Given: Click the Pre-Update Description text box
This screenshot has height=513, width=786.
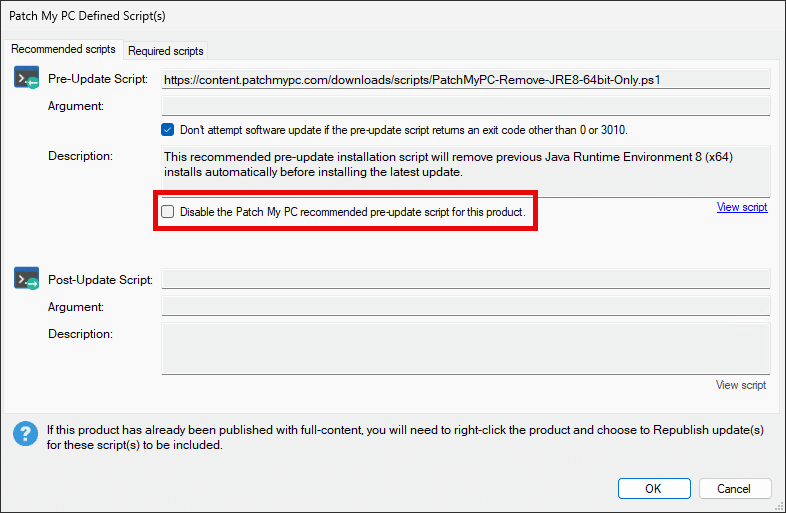Looking at the screenshot, I should pyautogui.click(x=465, y=171).
